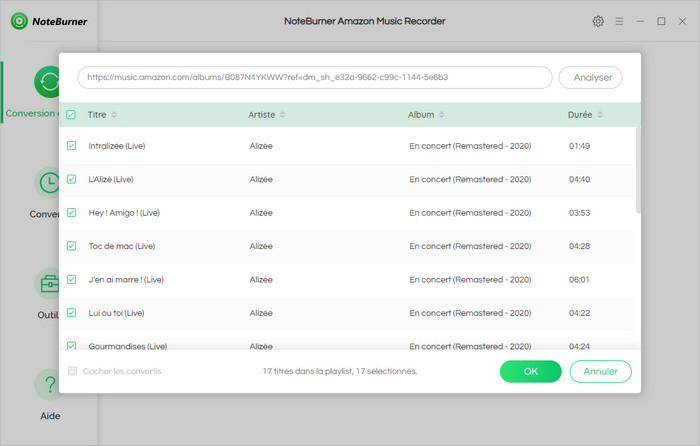
Task: Click the Intralizée (Live) title
Action: click(x=117, y=146)
